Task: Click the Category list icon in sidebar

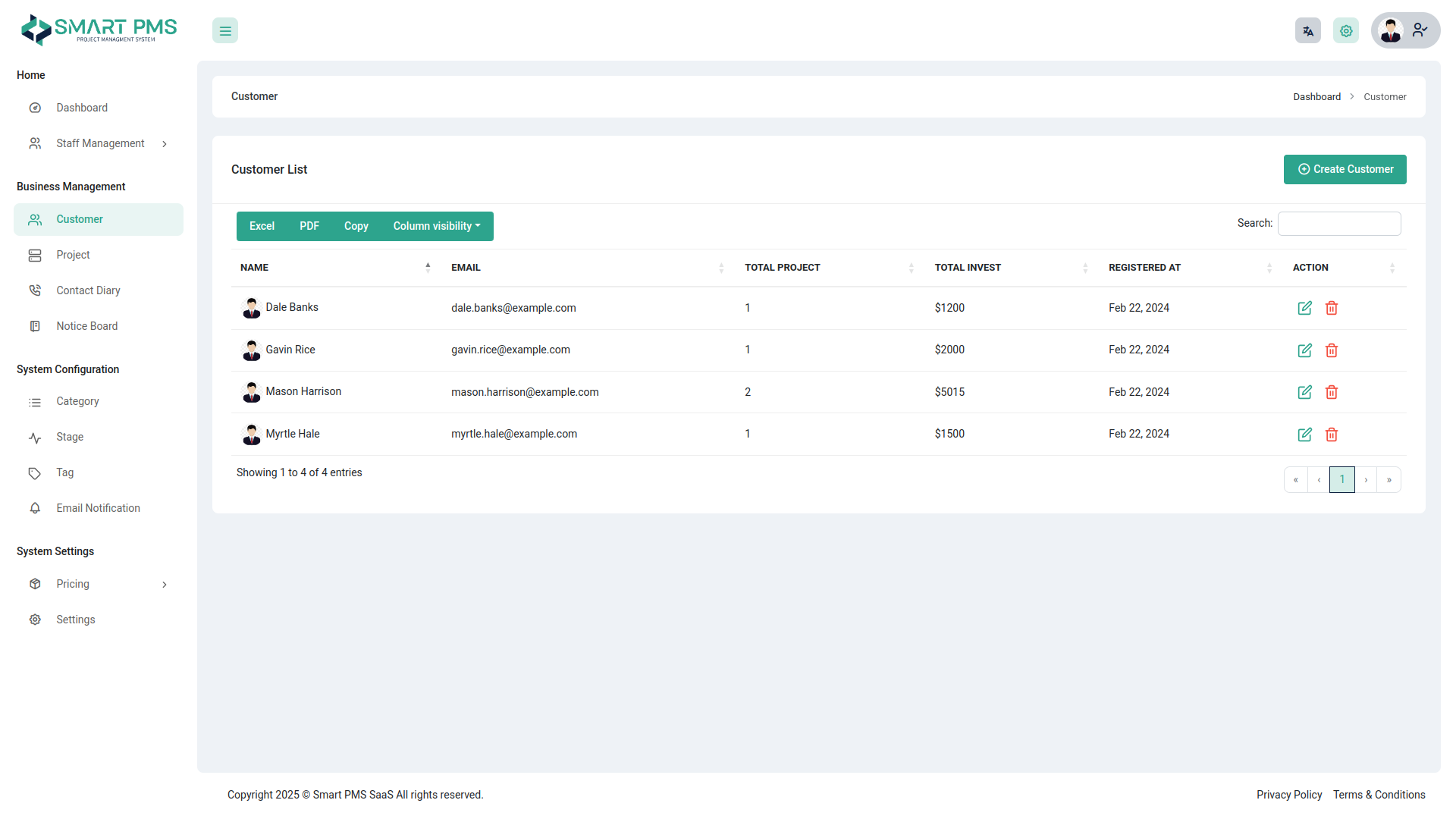Action: [35, 401]
